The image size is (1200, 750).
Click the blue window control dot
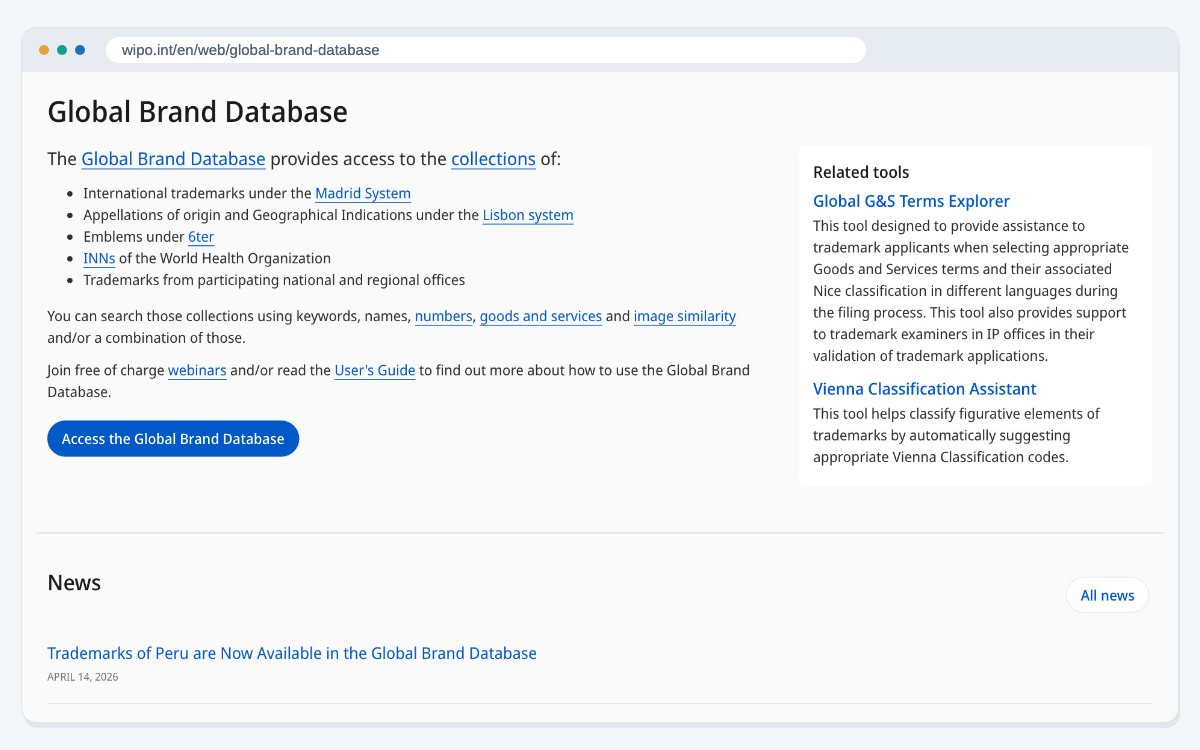pos(80,50)
